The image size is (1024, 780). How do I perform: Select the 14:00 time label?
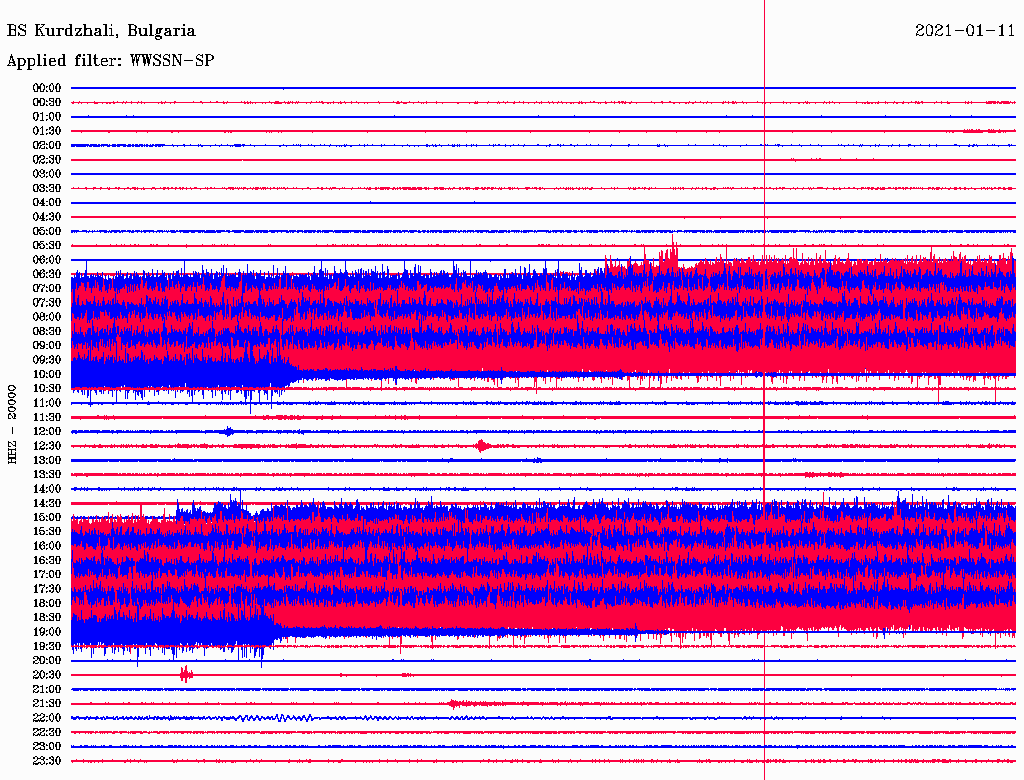pos(47,489)
